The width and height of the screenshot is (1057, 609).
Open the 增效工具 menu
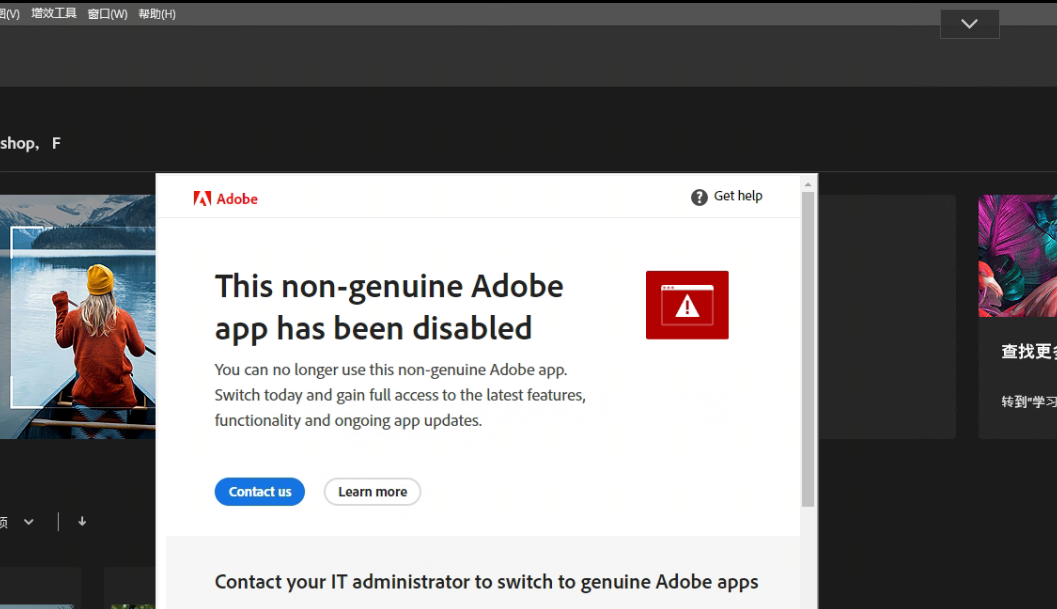coord(54,13)
